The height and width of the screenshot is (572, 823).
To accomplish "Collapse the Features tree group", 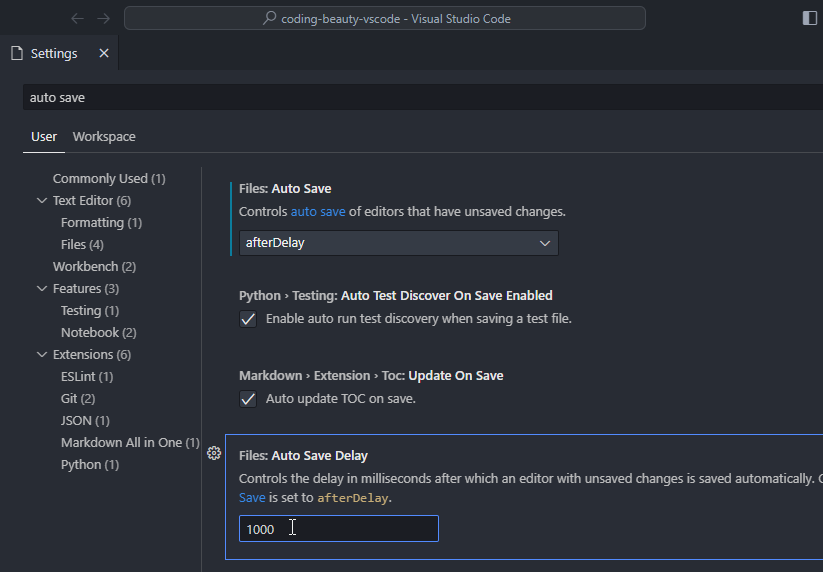I will click(42, 289).
